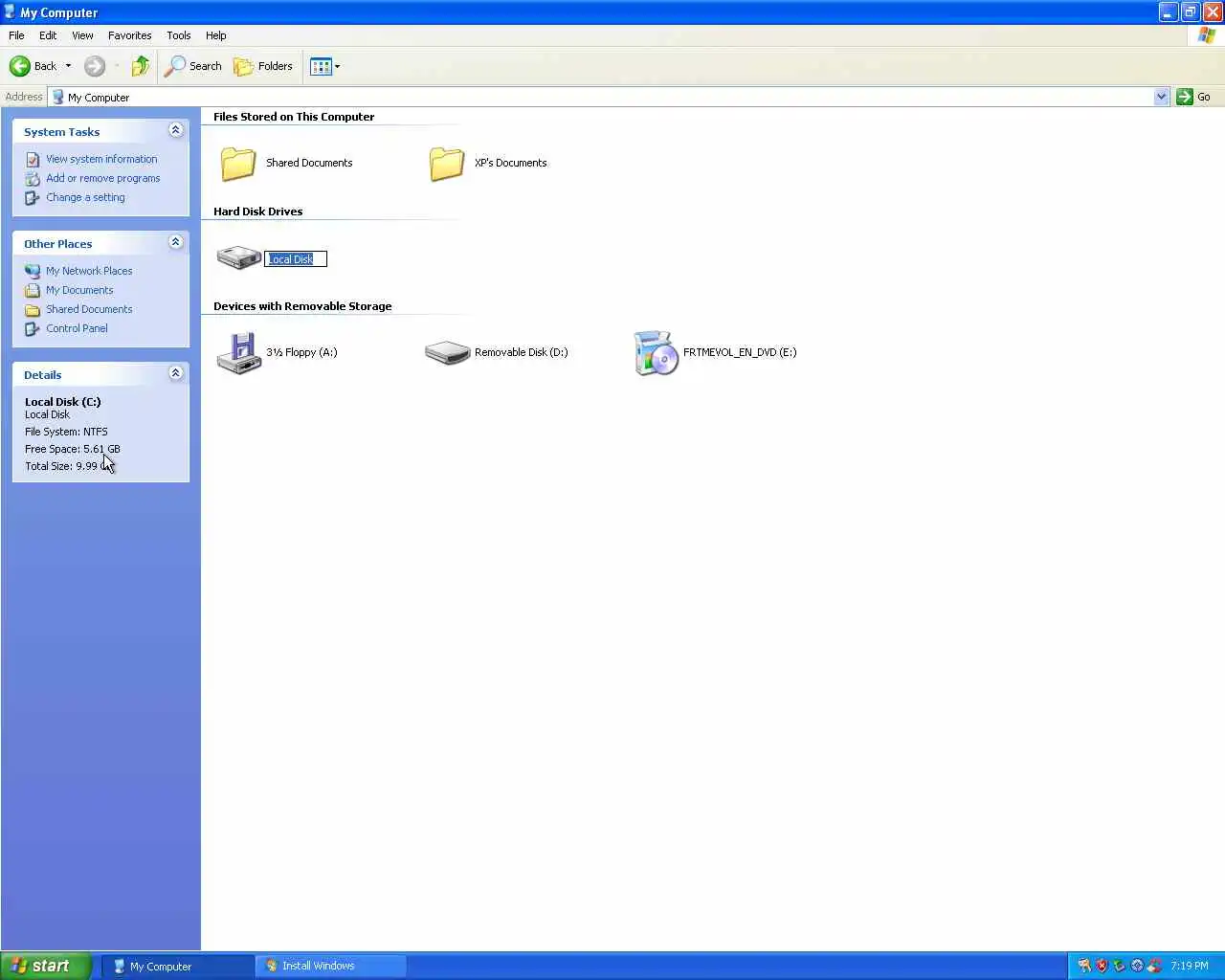Viewport: 1225px width, 980px height.
Task: Click the Windows flag logo throbber
Action: coord(1207,35)
